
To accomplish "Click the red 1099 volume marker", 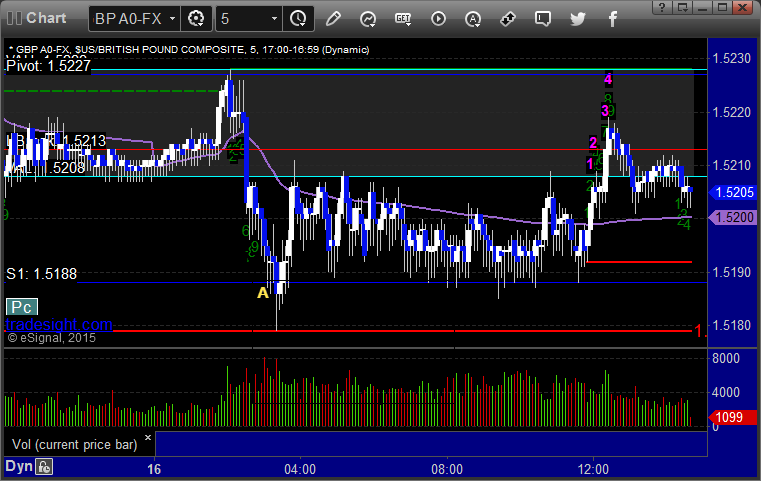I will click(x=732, y=417).
